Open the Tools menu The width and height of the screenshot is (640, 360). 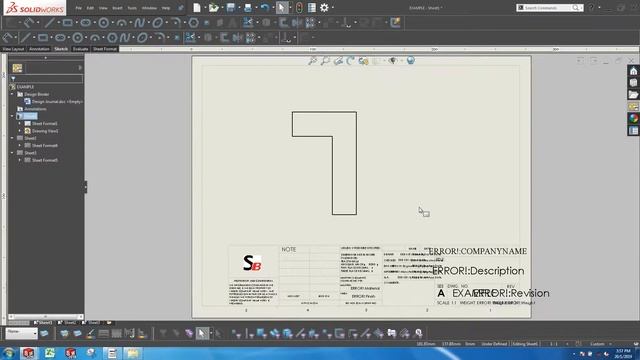(x=132, y=8)
